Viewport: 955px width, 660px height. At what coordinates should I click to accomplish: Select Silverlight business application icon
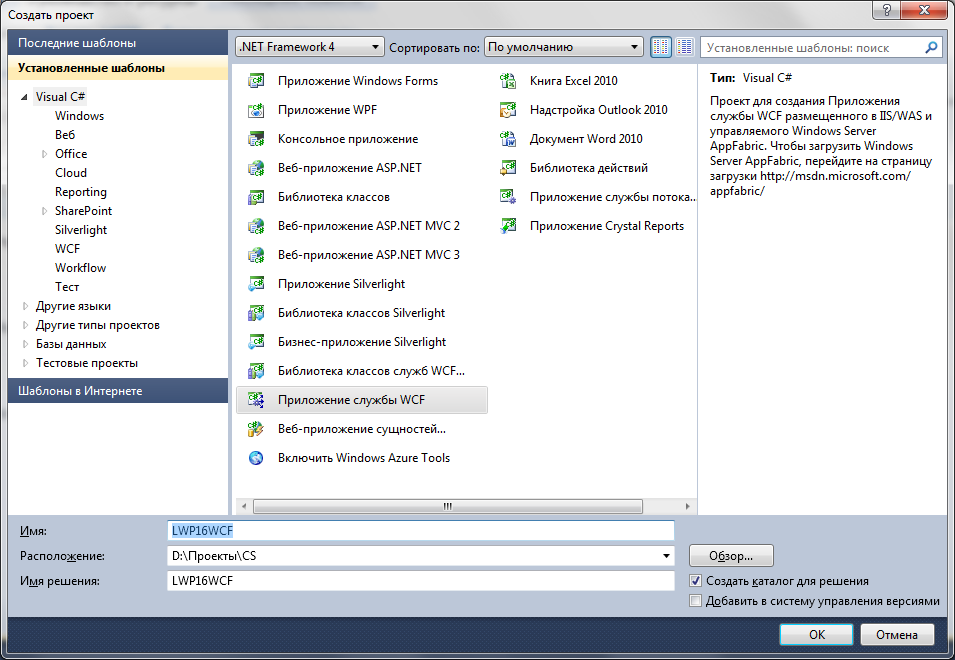coord(256,342)
